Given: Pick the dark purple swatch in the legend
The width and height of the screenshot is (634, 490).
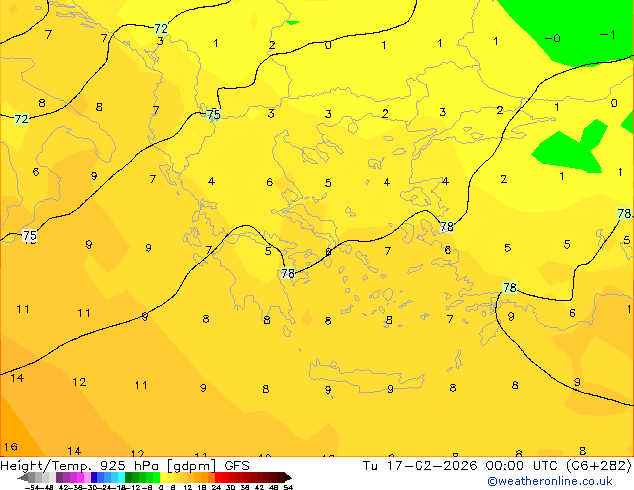Looking at the screenshot, I should point(59,477).
